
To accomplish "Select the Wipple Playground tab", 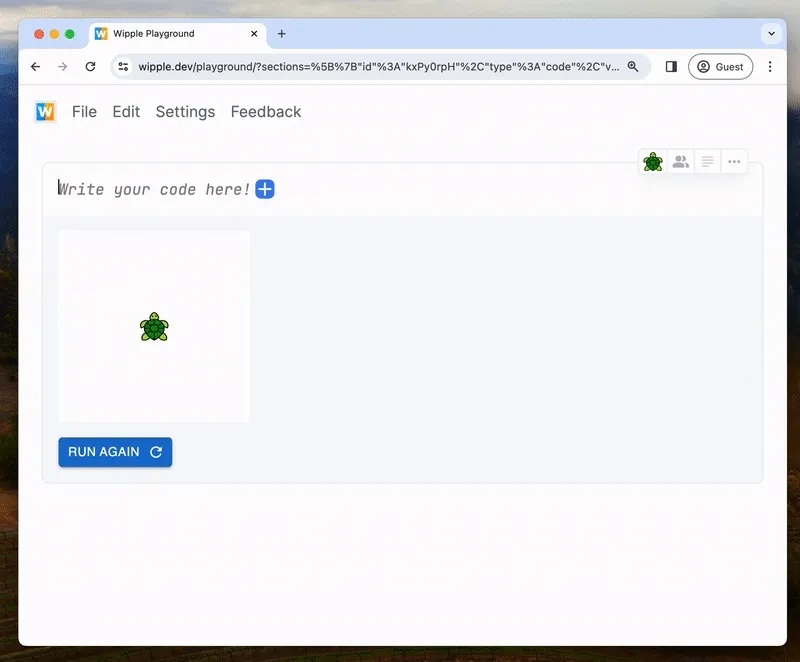I will 178,34.
